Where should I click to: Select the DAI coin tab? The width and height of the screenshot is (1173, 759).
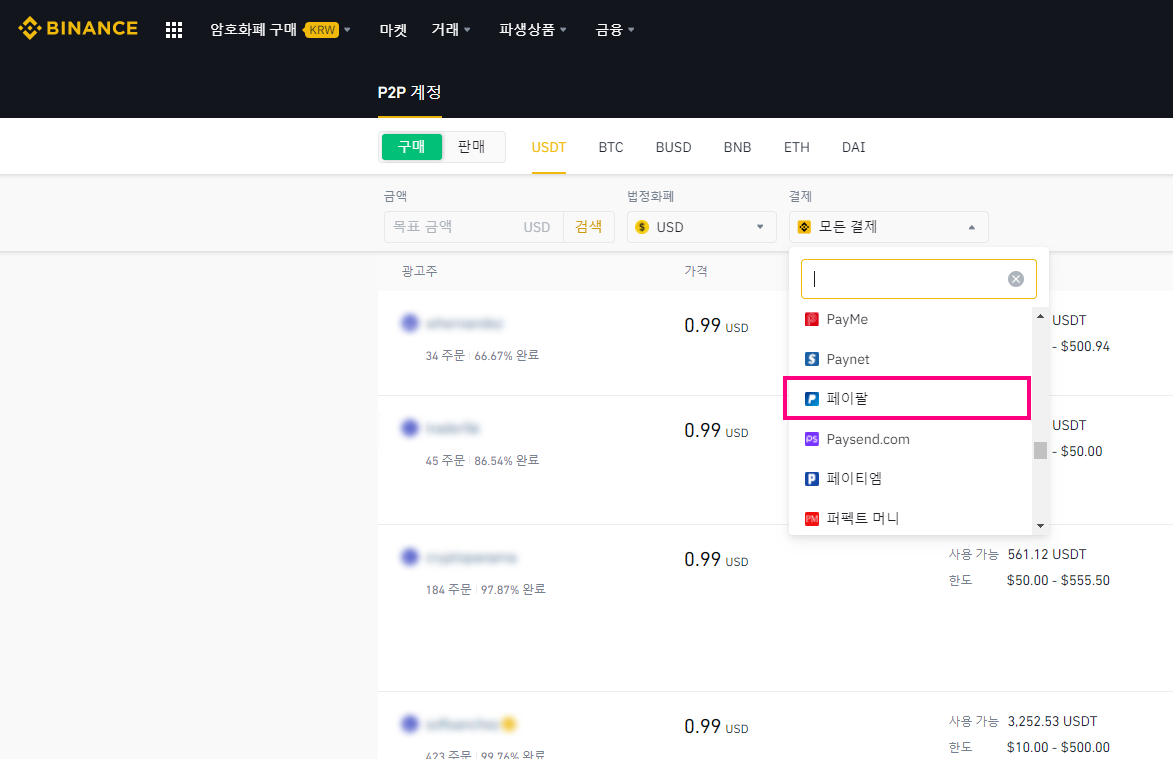(x=854, y=147)
